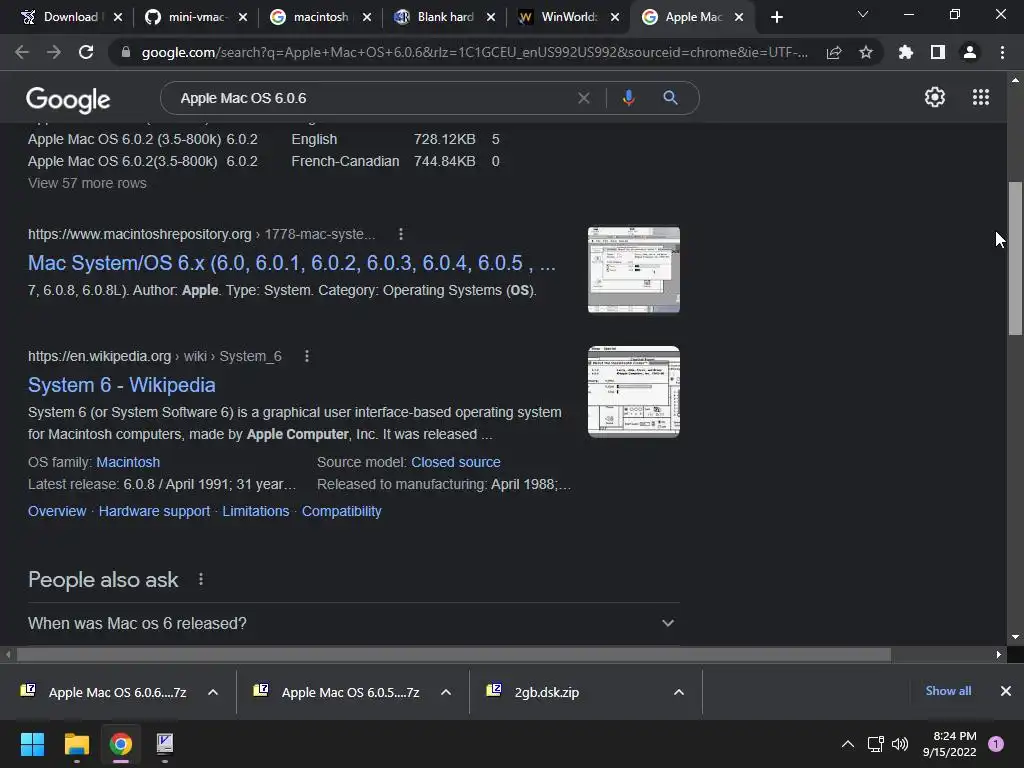The width and height of the screenshot is (1024, 768).
Task: Open System 6 - Wikipedia result
Action: coord(121,385)
